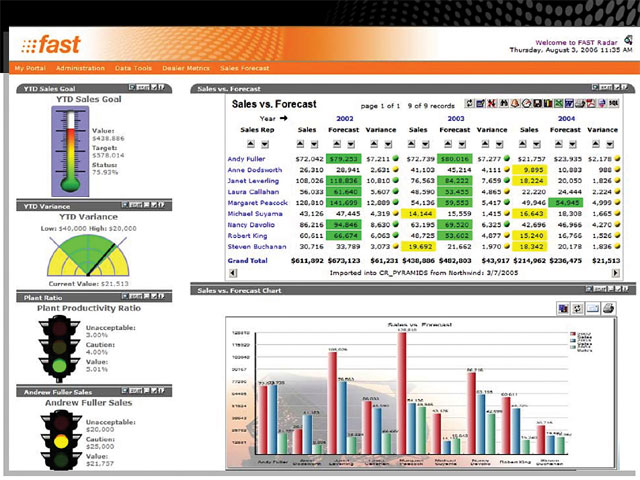This screenshot has width=640, height=480.
Task: Click the image export icon above the bar chart
Action: point(593,309)
